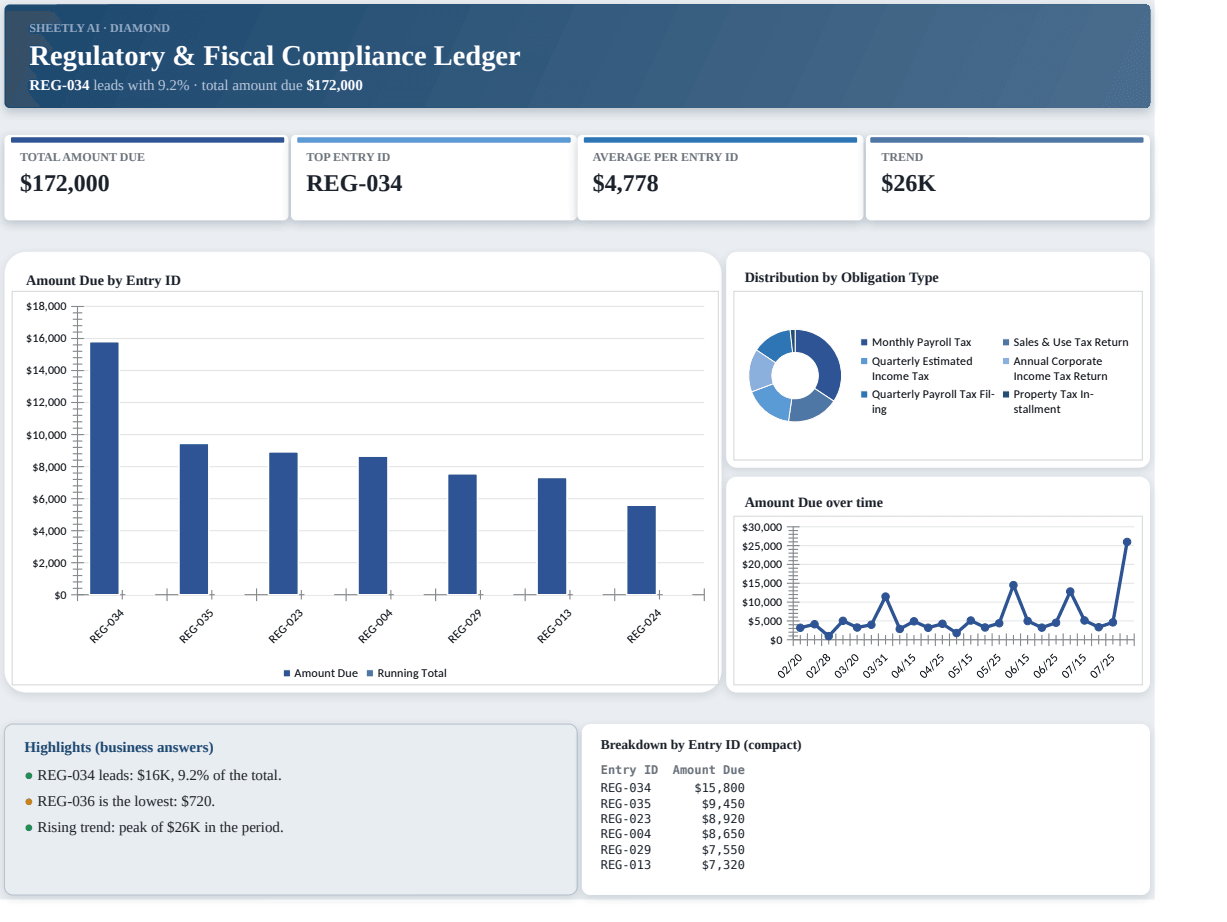Screen dimensions: 1227x922
Task: Click the Amount Due by Entry ID chart title
Action: pyautogui.click(x=103, y=280)
